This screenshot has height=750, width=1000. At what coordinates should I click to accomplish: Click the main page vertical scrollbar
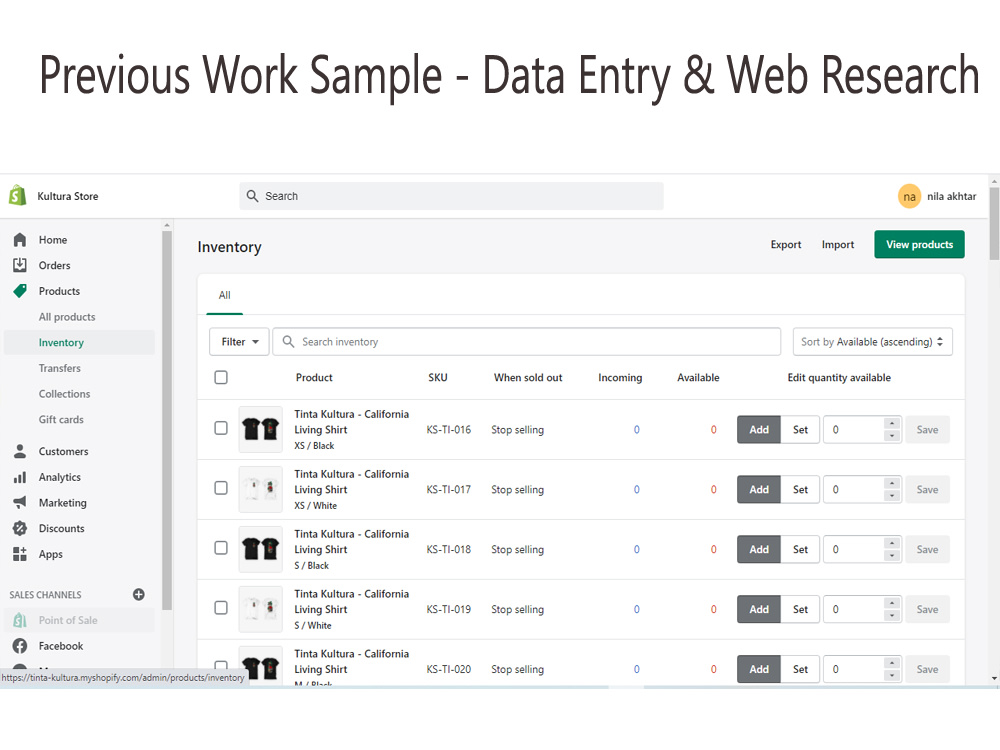994,223
